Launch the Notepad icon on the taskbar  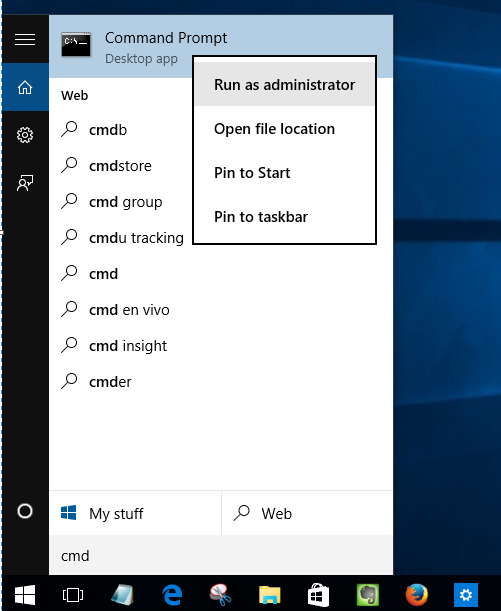point(122,595)
